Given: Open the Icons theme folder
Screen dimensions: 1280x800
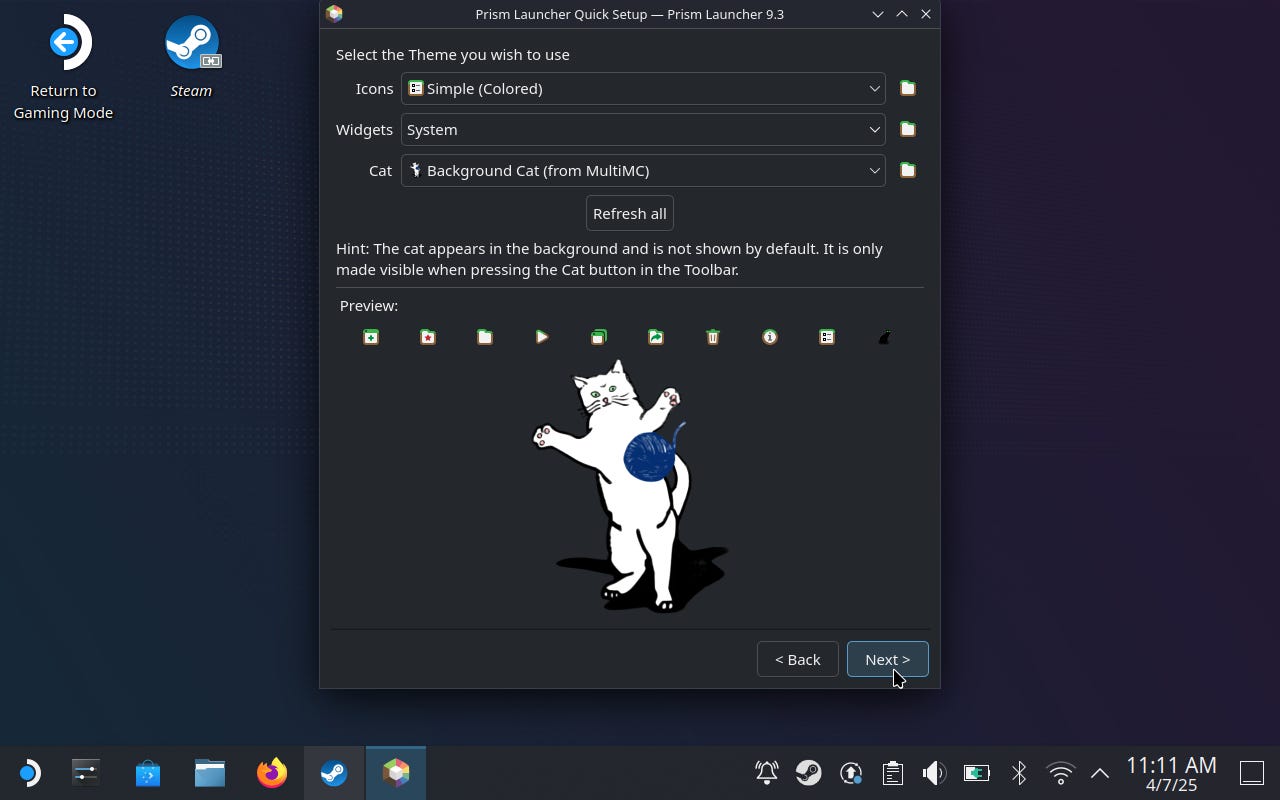Looking at the screenshot, I should click(908, 88).
